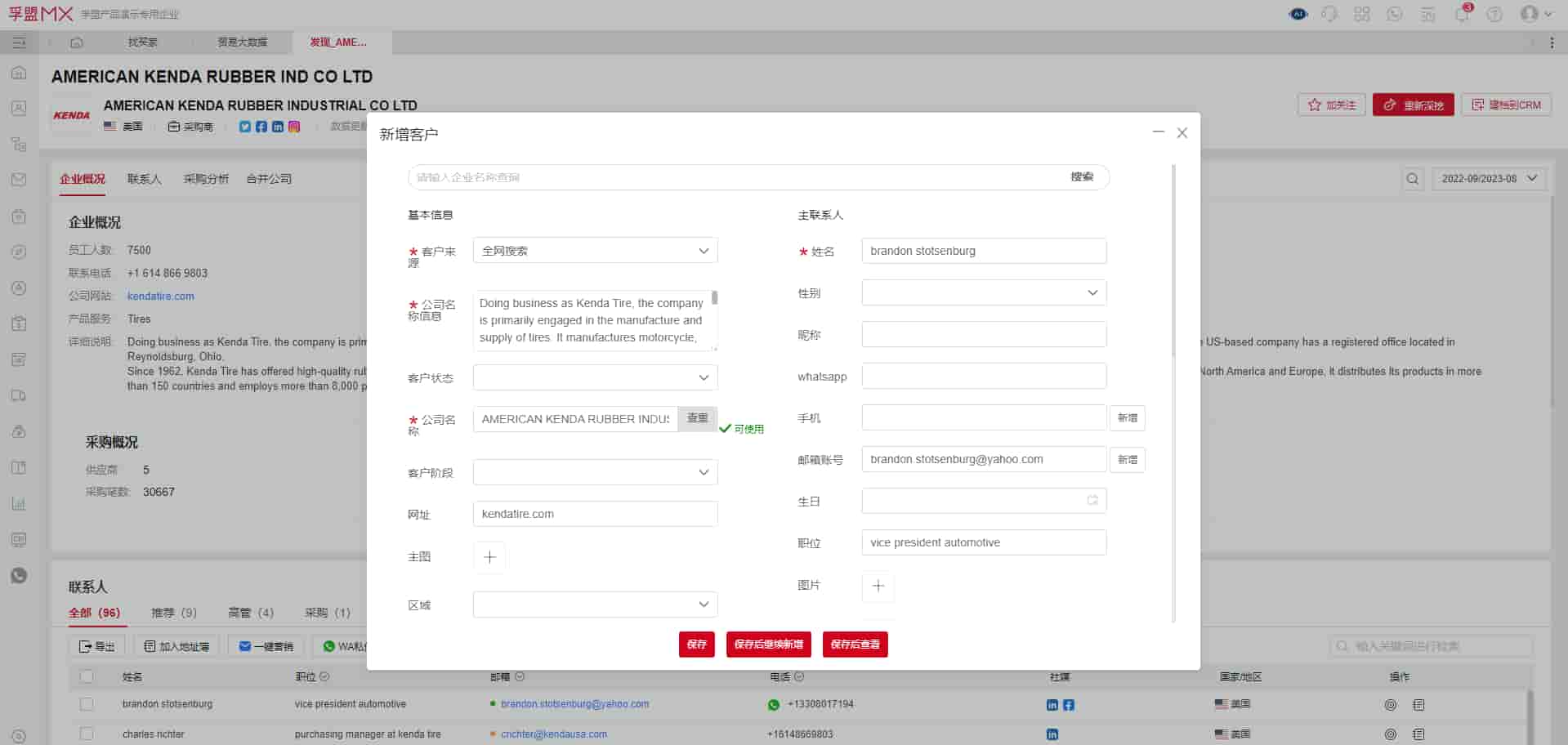Click the plus icon next to 图片
The width and height of the screenshot is (1568, 745).
(x=878, y=586)
